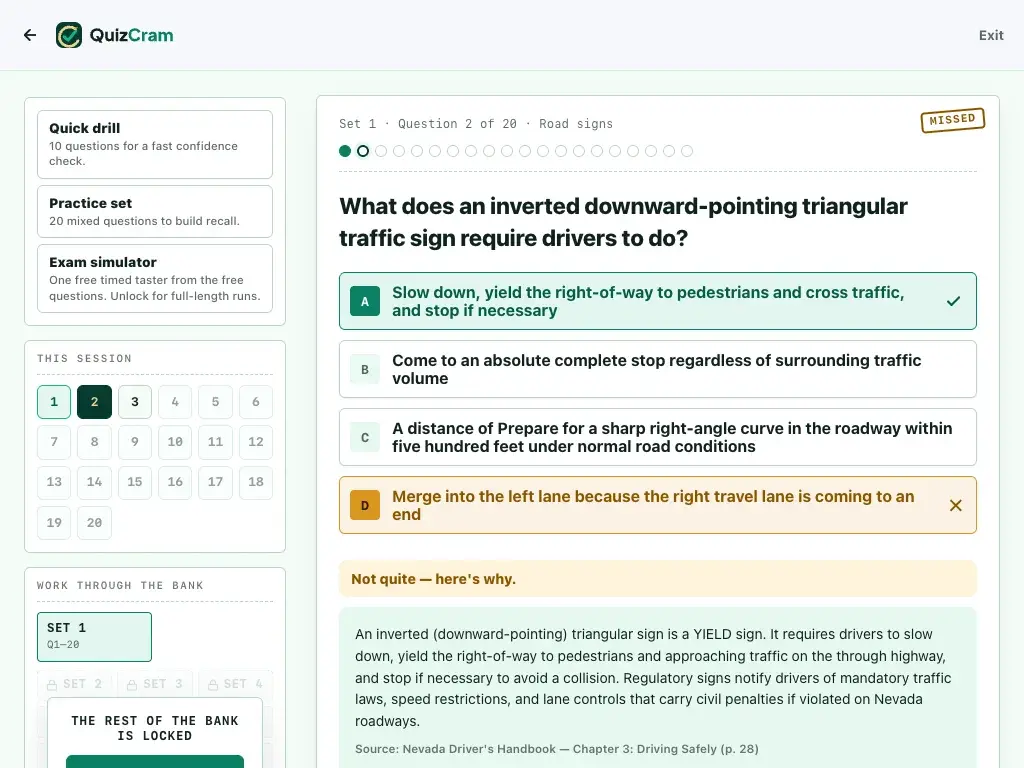Screen dimensions: 1024x768
Task: Go to question 7 in session grid
Action: point(54,442)
